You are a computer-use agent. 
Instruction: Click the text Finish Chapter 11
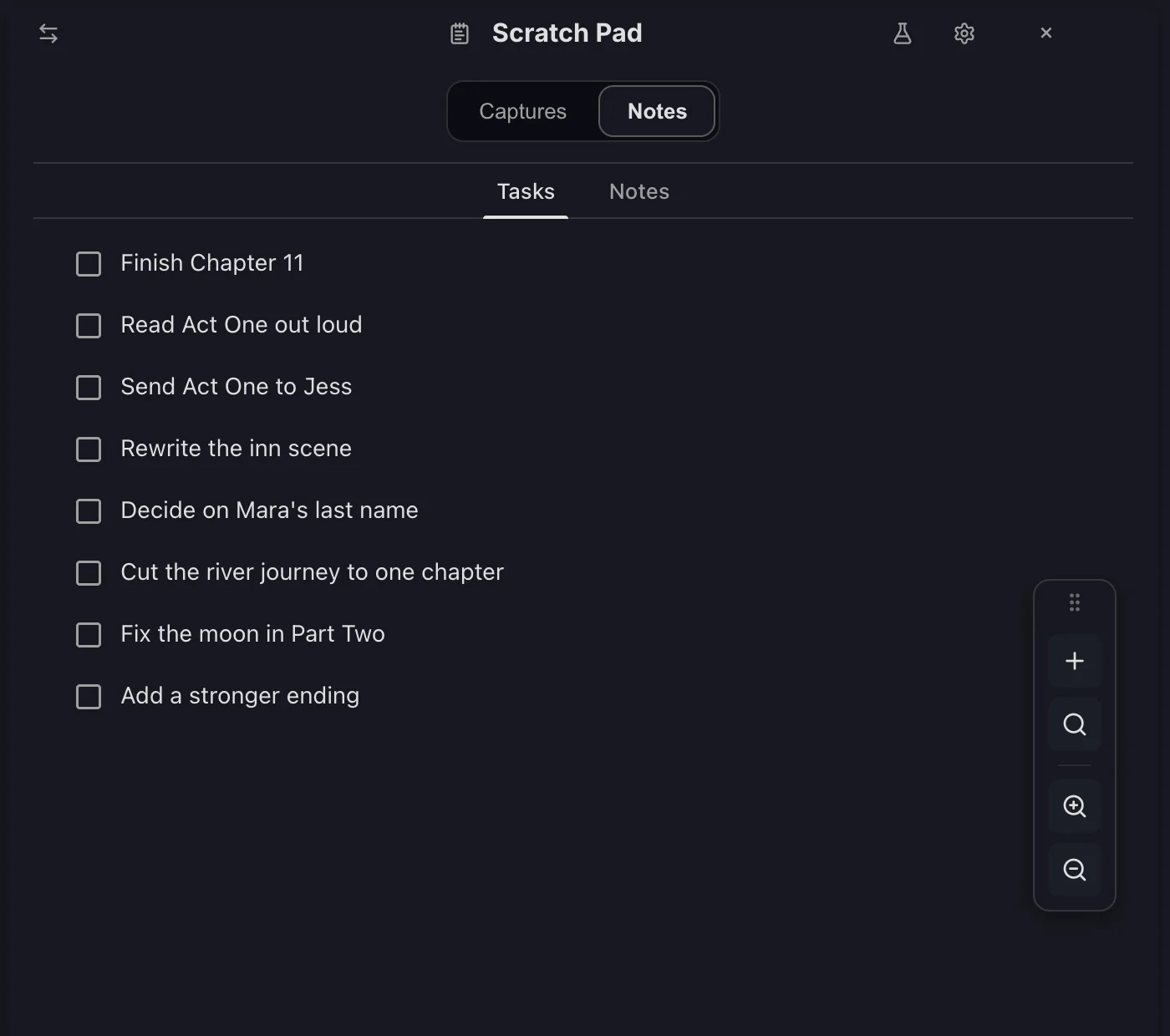point(212,263)
